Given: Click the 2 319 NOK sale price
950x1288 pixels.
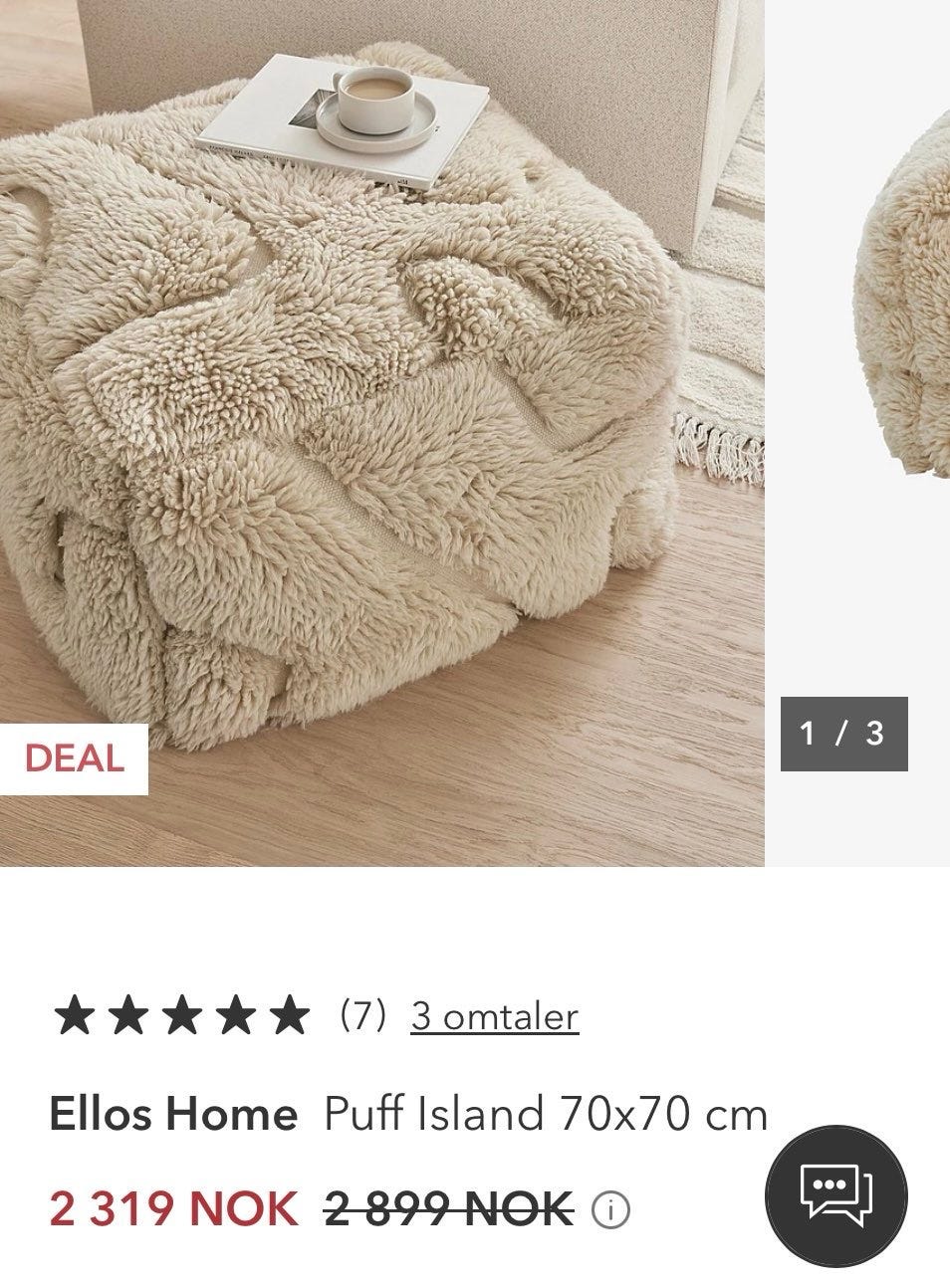Looking at the screenshot, I should (x=173, y=1209).
